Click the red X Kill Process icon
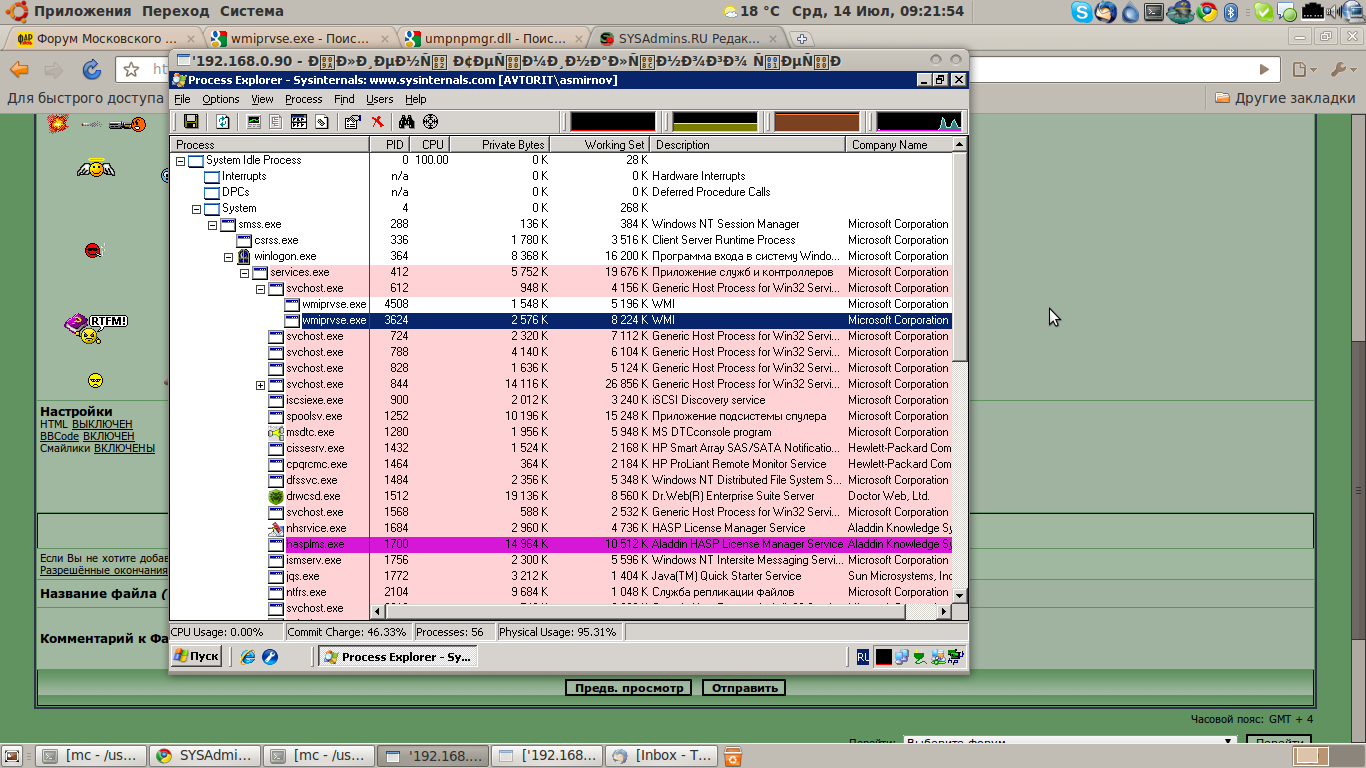Screen dimensions: 1366x768 (377, 122)
